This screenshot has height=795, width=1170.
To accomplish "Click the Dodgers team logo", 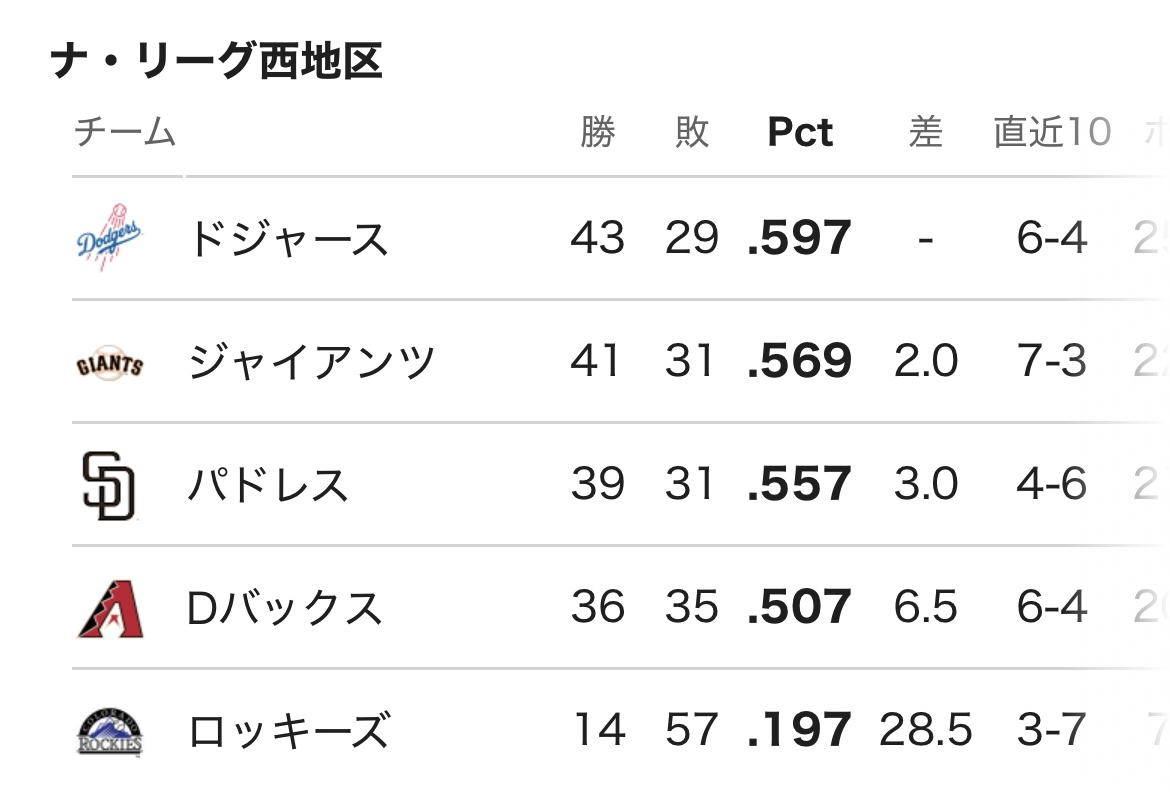I will (110, 239).
